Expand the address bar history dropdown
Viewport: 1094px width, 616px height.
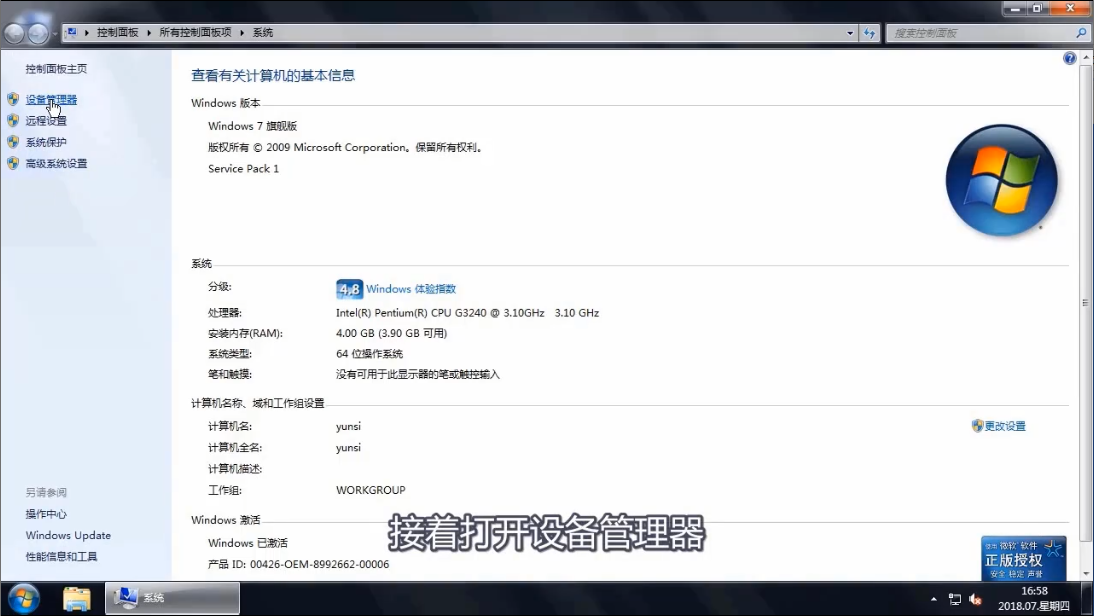[851, 33]
